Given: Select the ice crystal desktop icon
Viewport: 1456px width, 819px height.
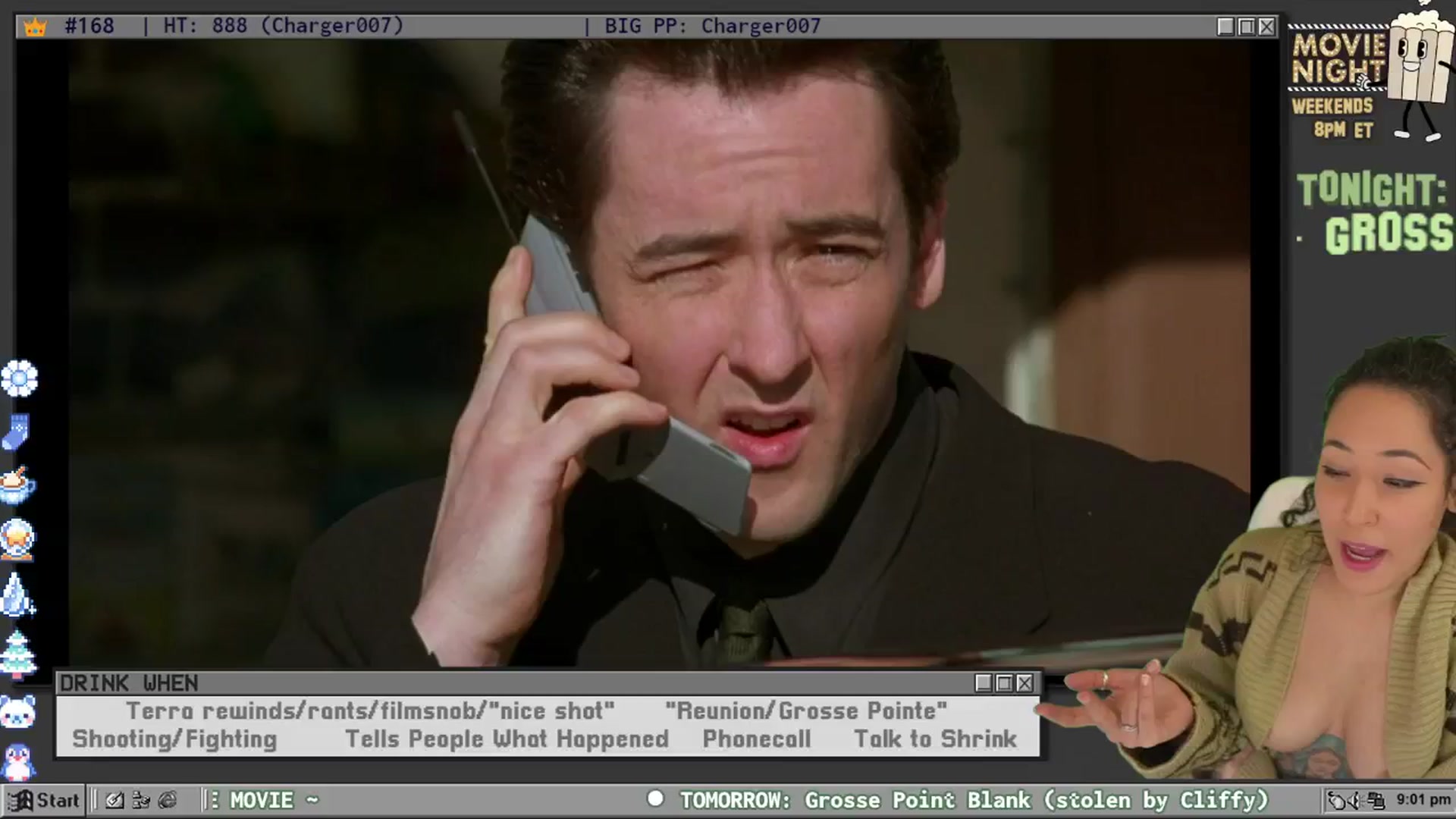Looking at the screenshot, I should tap(17, 594).
